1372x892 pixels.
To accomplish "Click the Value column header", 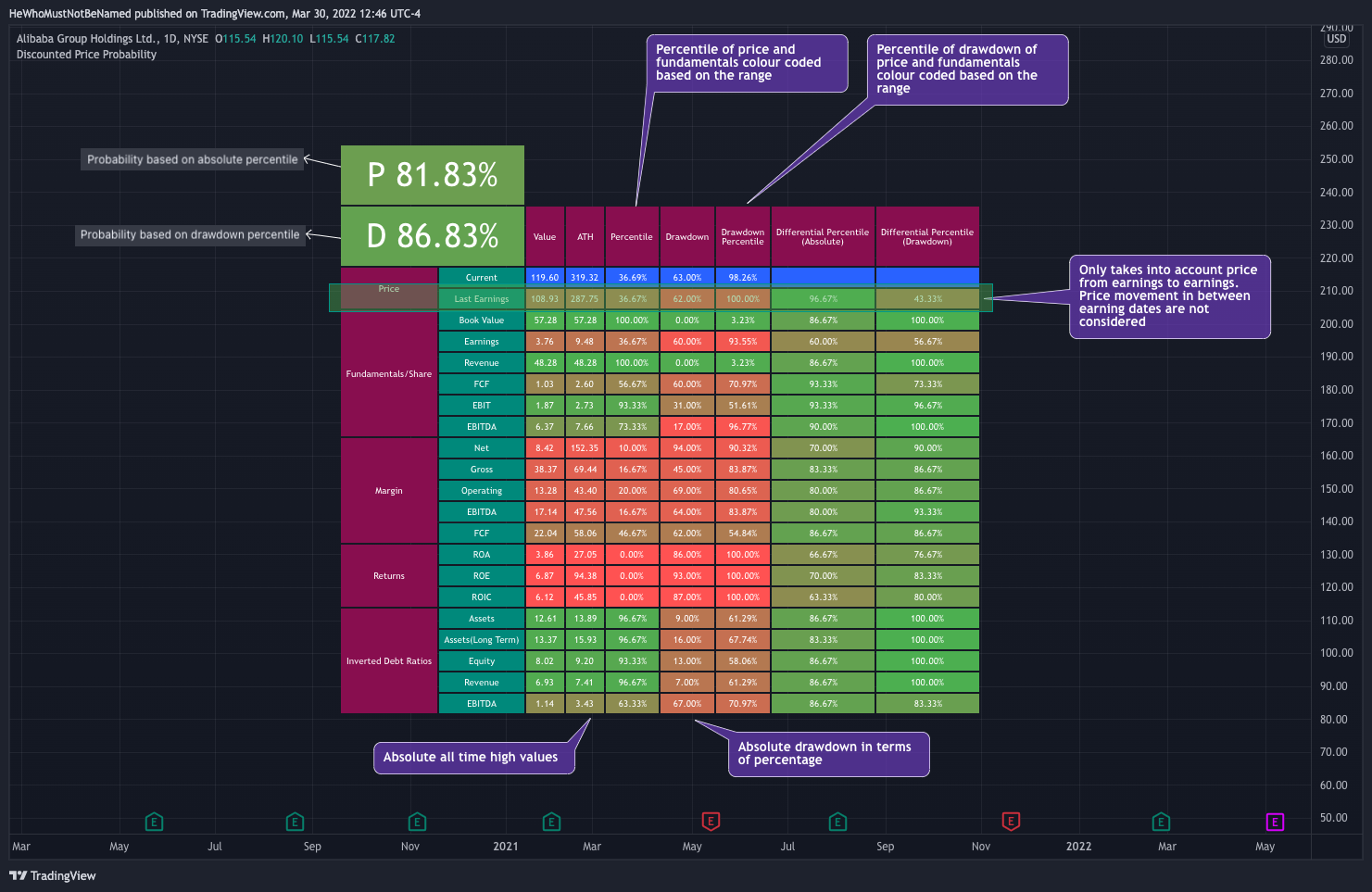I will coord(545,237).
